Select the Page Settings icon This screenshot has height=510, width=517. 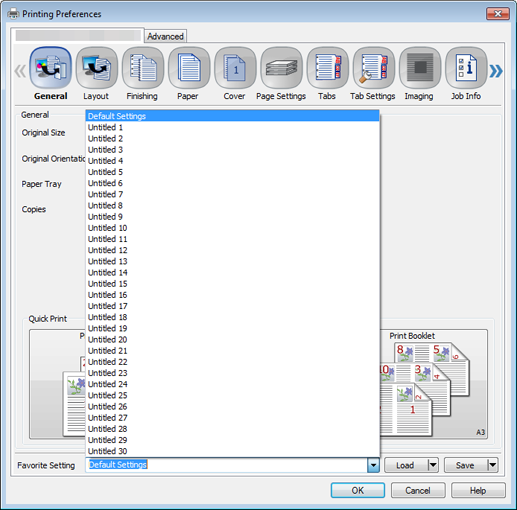click(281, 68)
